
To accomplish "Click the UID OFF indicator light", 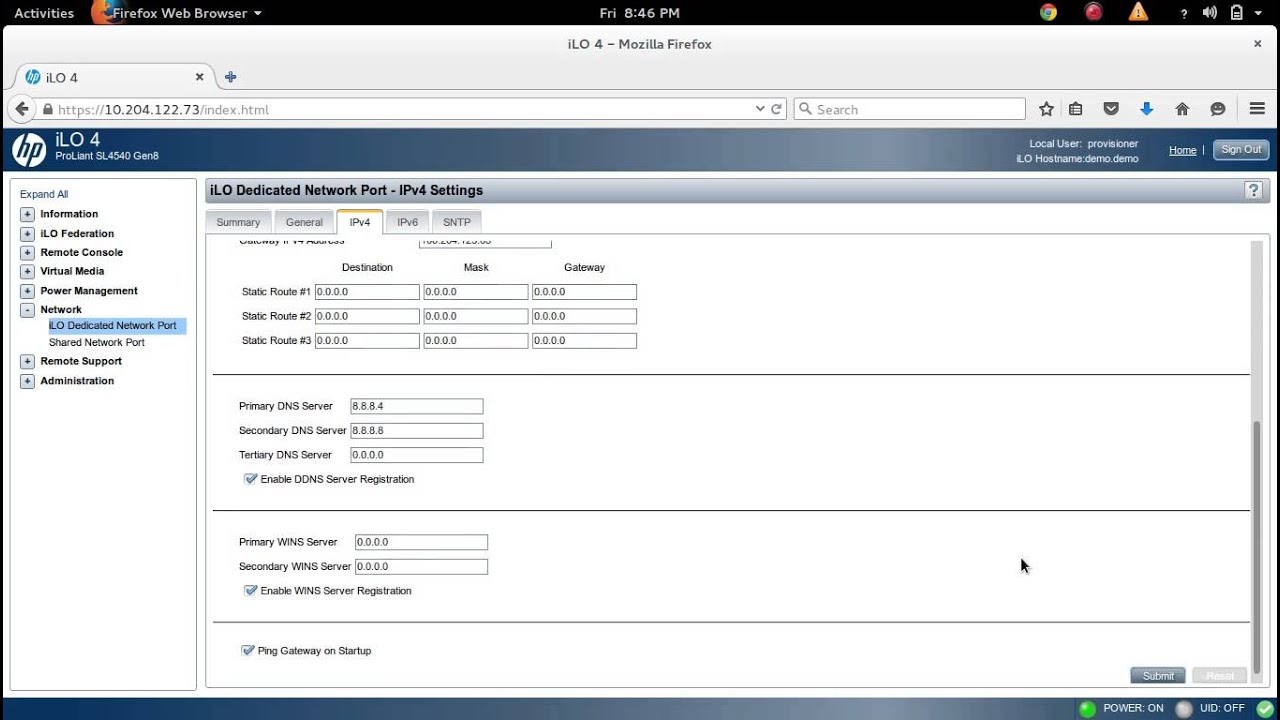I will point(1184,709).
